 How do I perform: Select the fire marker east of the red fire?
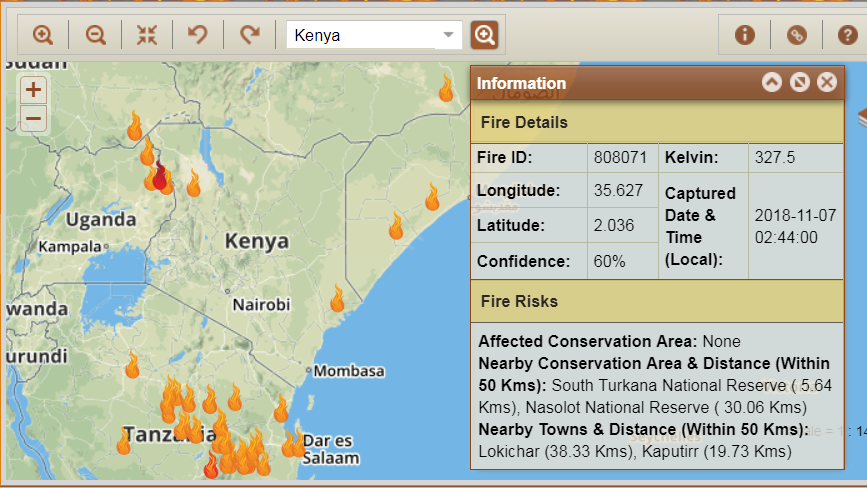point(193,183)
